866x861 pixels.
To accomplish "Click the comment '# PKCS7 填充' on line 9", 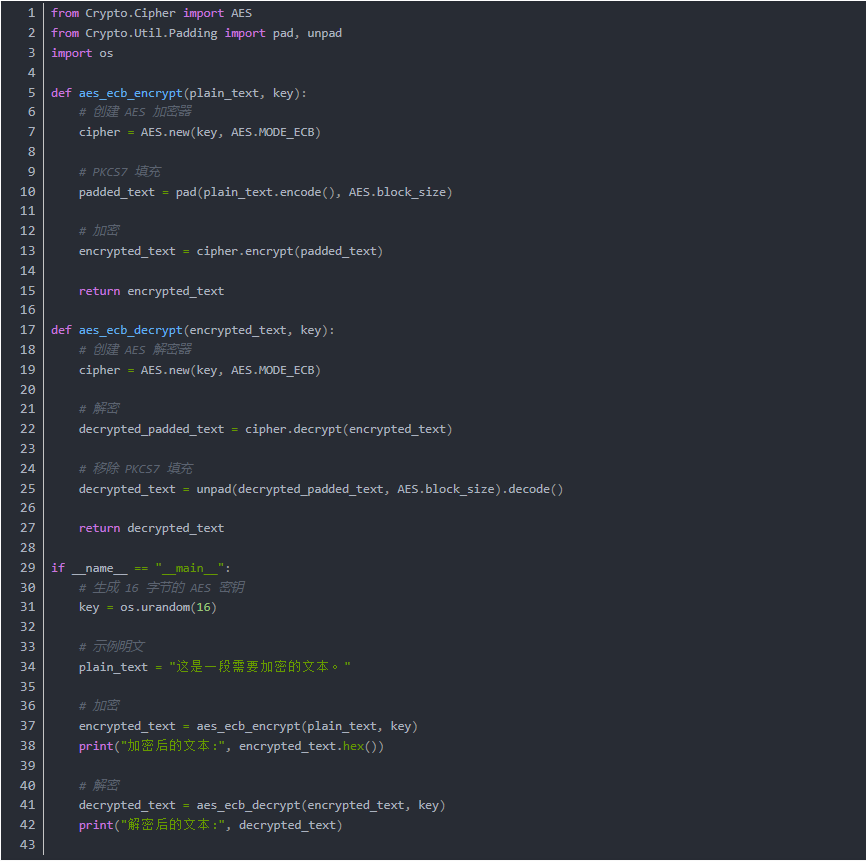I will point(120,172).
